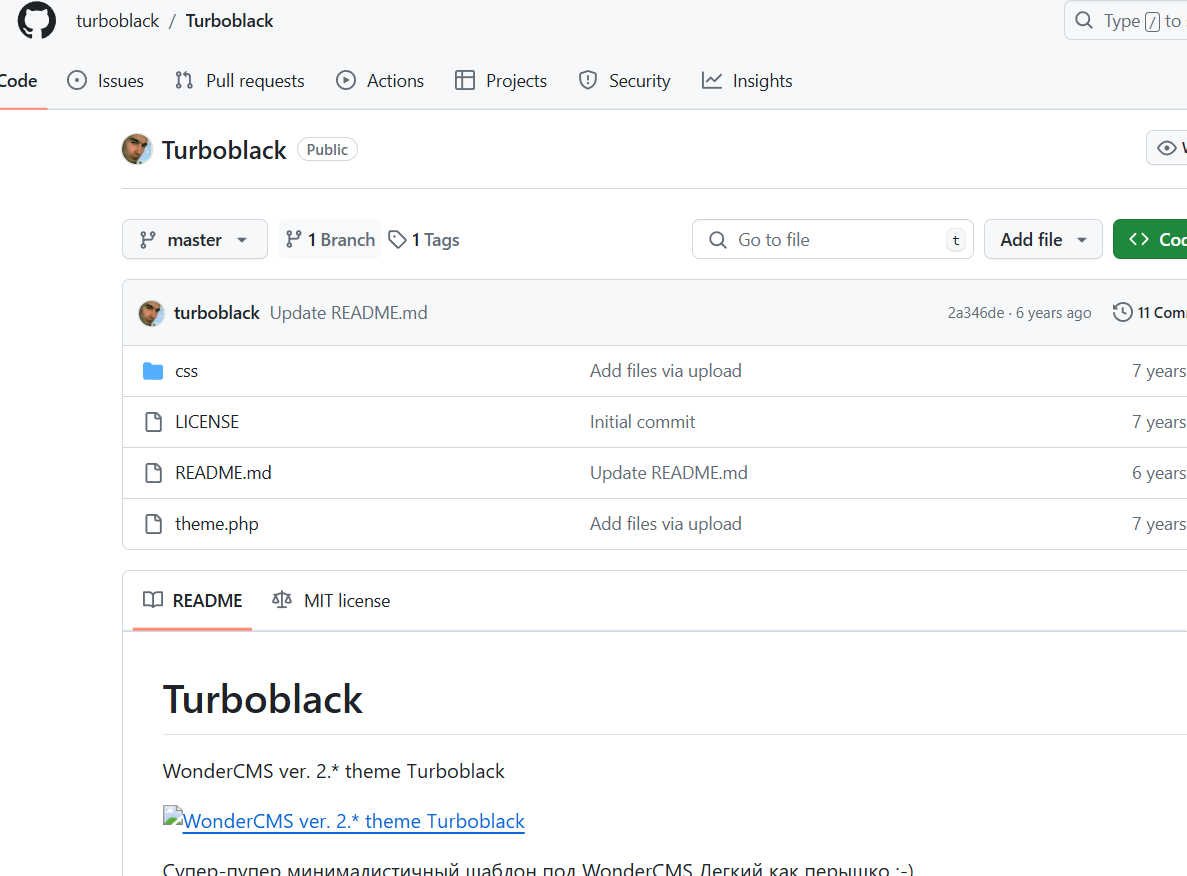Open the Turboblack repository breadcrumb link
This screenshot has height=876, width=1187.
tap(229, 20)
